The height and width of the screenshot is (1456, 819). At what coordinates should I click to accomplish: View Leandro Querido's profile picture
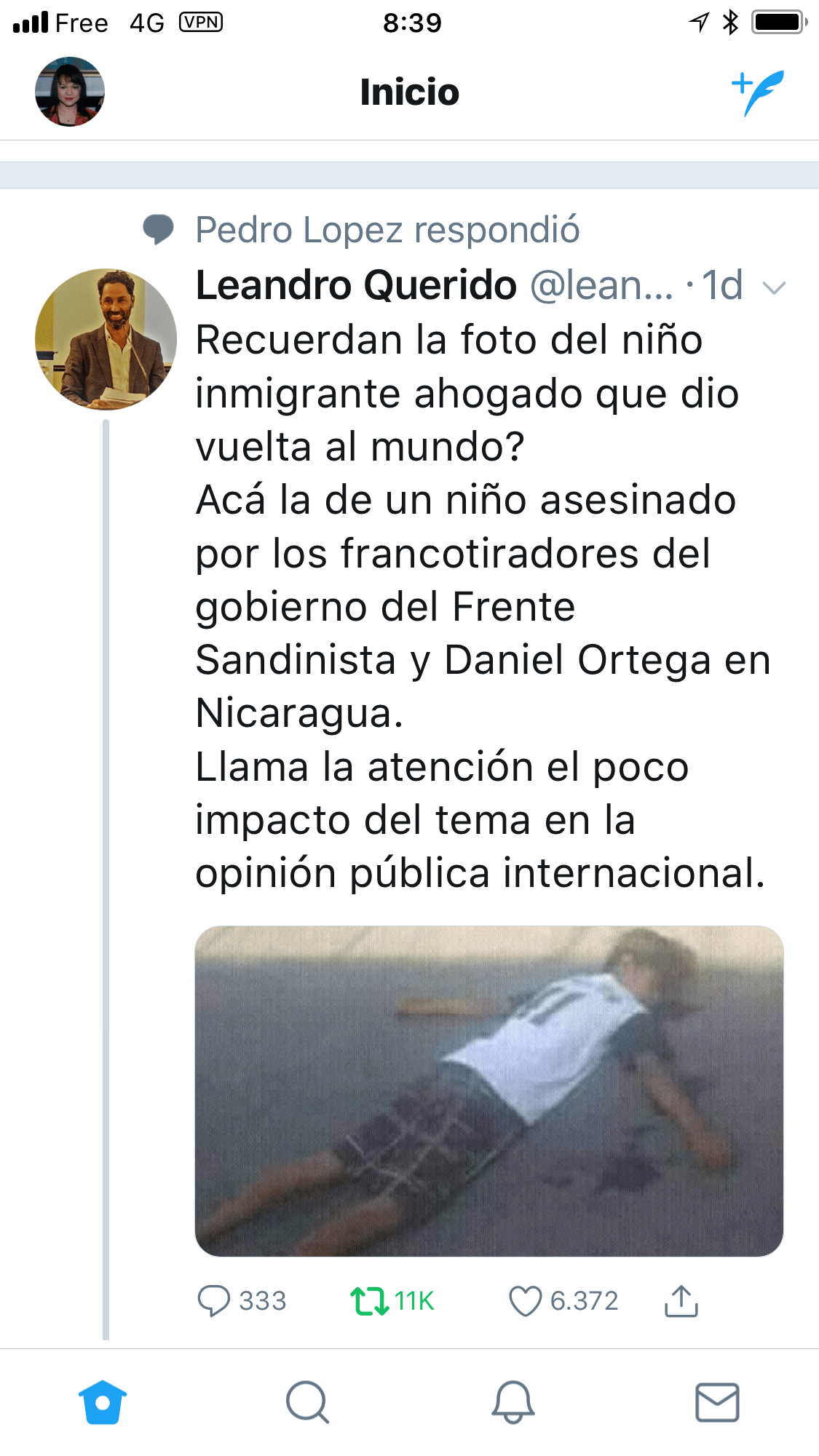coord(106,339)
